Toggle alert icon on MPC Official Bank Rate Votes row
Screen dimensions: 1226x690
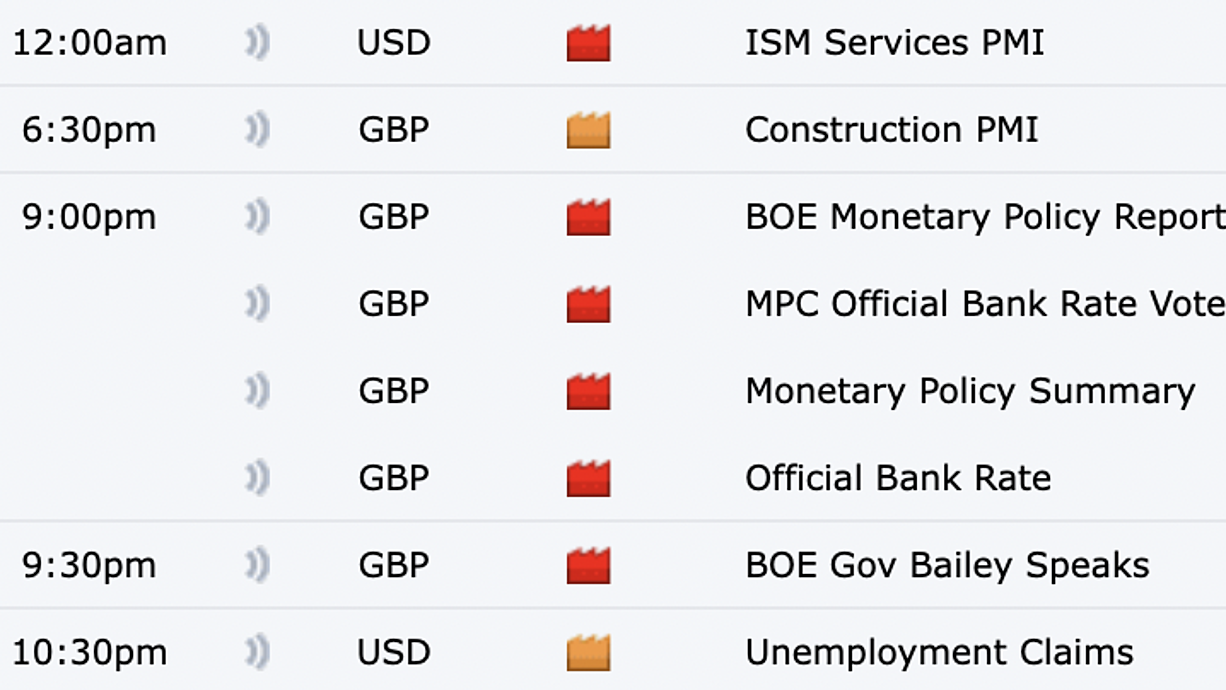point(258,305)
